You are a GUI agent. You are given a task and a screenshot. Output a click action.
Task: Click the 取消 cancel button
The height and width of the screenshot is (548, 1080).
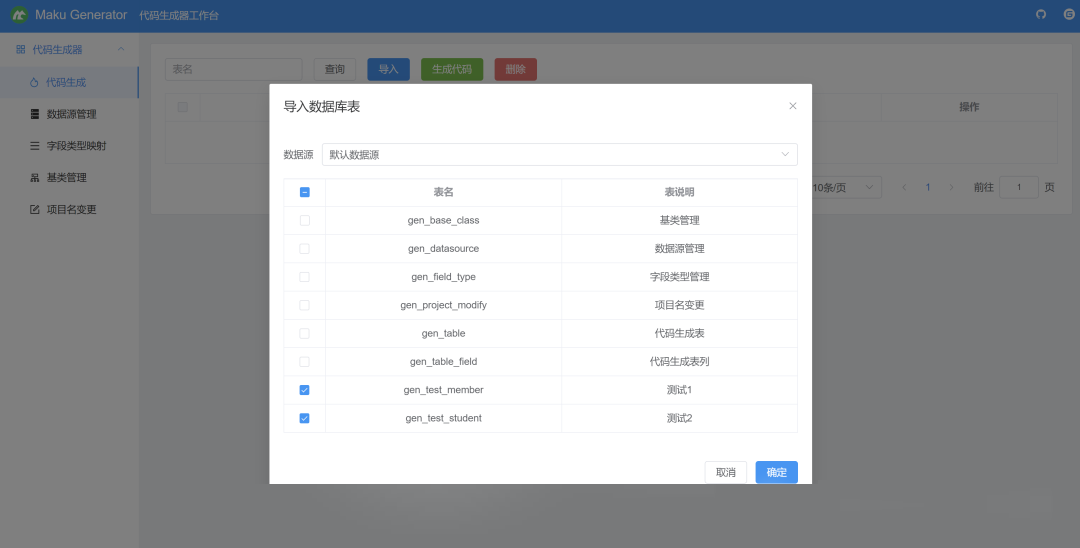[725, 472]
